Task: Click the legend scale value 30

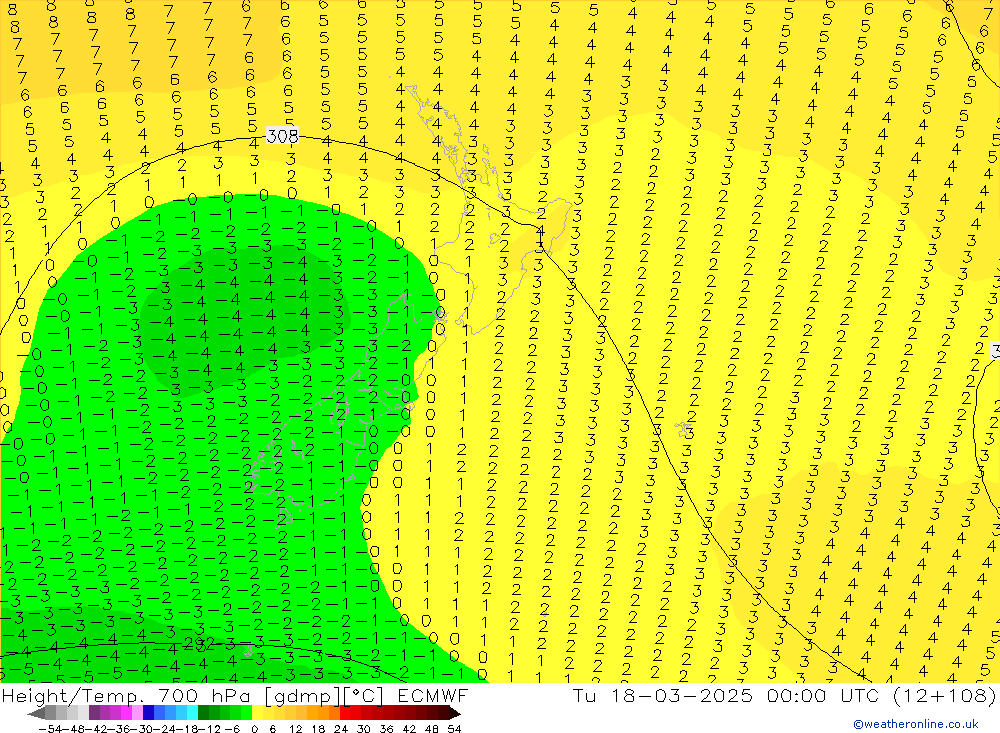Action: tap(364, 729)
